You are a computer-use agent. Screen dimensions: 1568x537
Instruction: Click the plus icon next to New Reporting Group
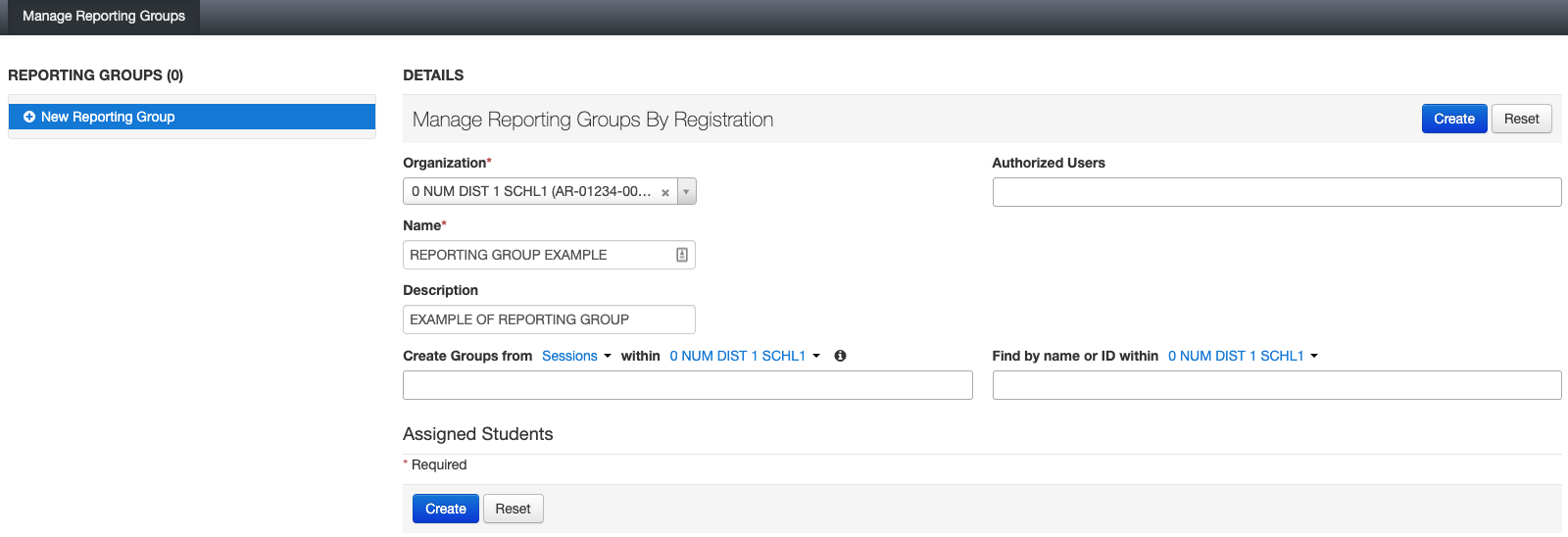[29, 117]
